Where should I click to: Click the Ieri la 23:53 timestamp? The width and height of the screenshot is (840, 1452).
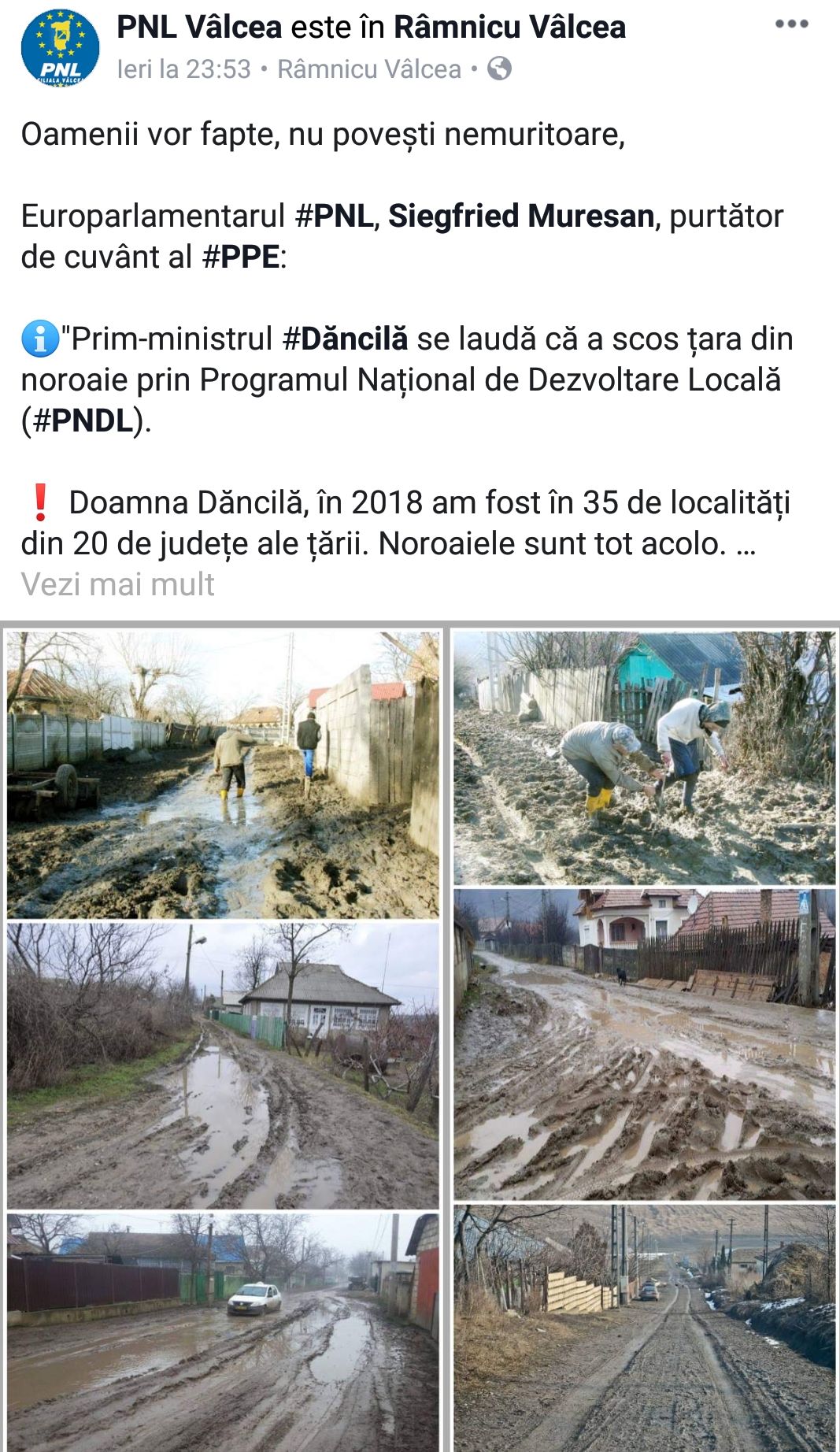click(183, 69)
